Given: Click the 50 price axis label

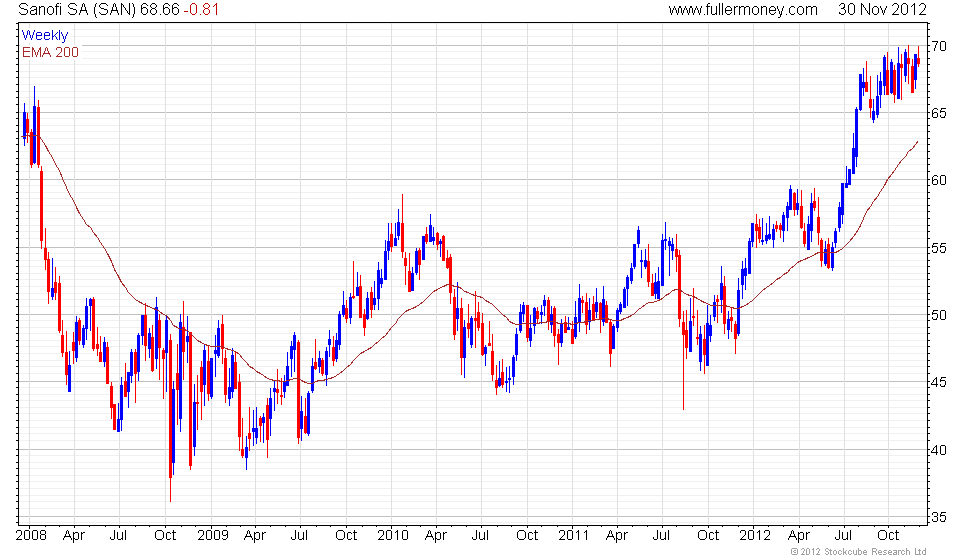Looking at the screenshot, I should tap(939, 315).
